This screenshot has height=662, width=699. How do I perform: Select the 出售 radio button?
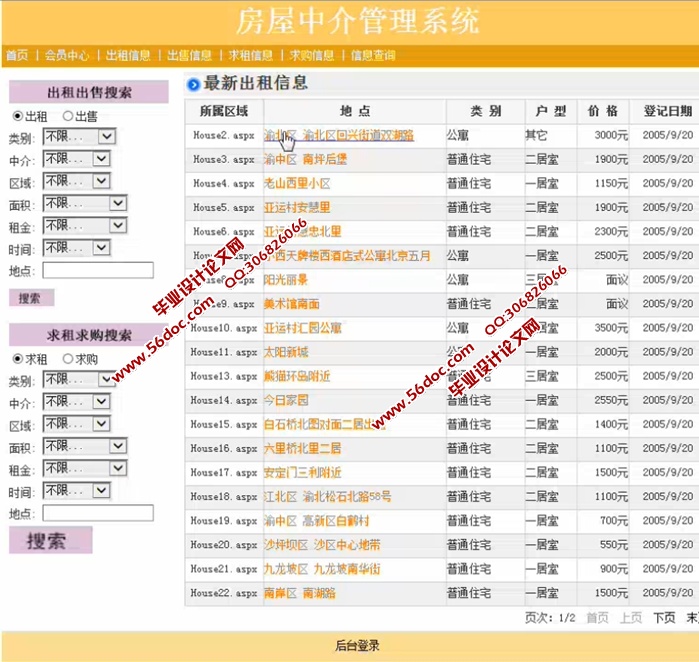click(x=68, y=116)
